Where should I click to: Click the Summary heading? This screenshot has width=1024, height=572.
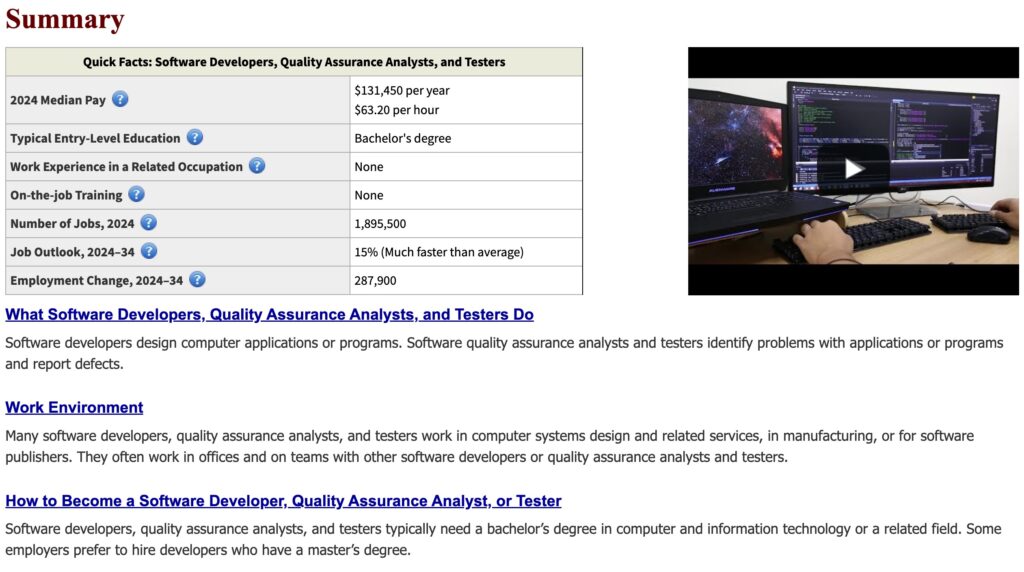pyautogui.click(x=65, y=19)
